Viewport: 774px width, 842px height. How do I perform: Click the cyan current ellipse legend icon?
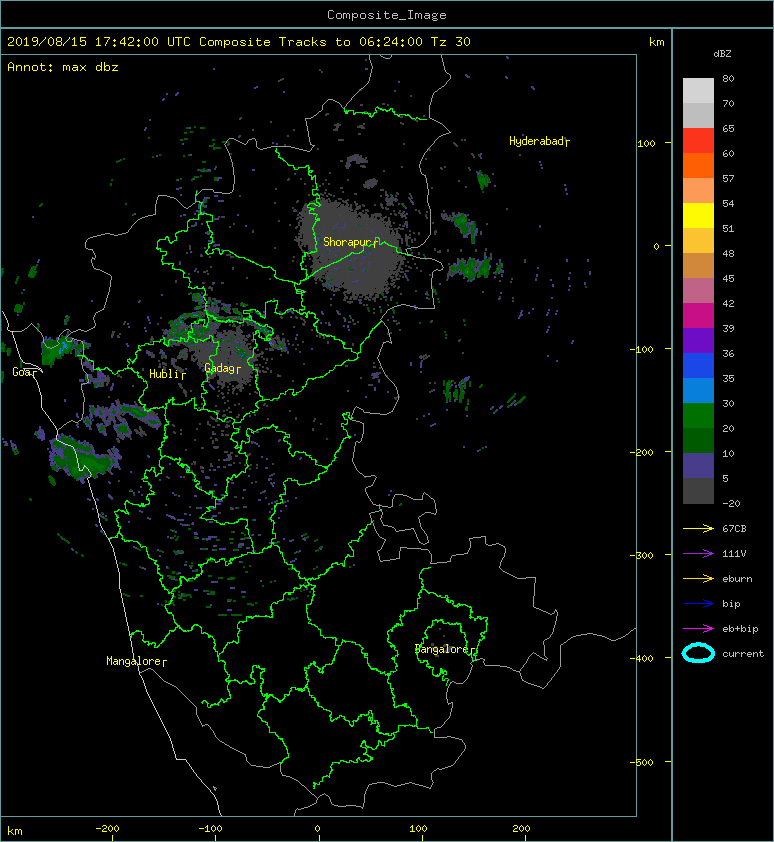pos(698,653)
